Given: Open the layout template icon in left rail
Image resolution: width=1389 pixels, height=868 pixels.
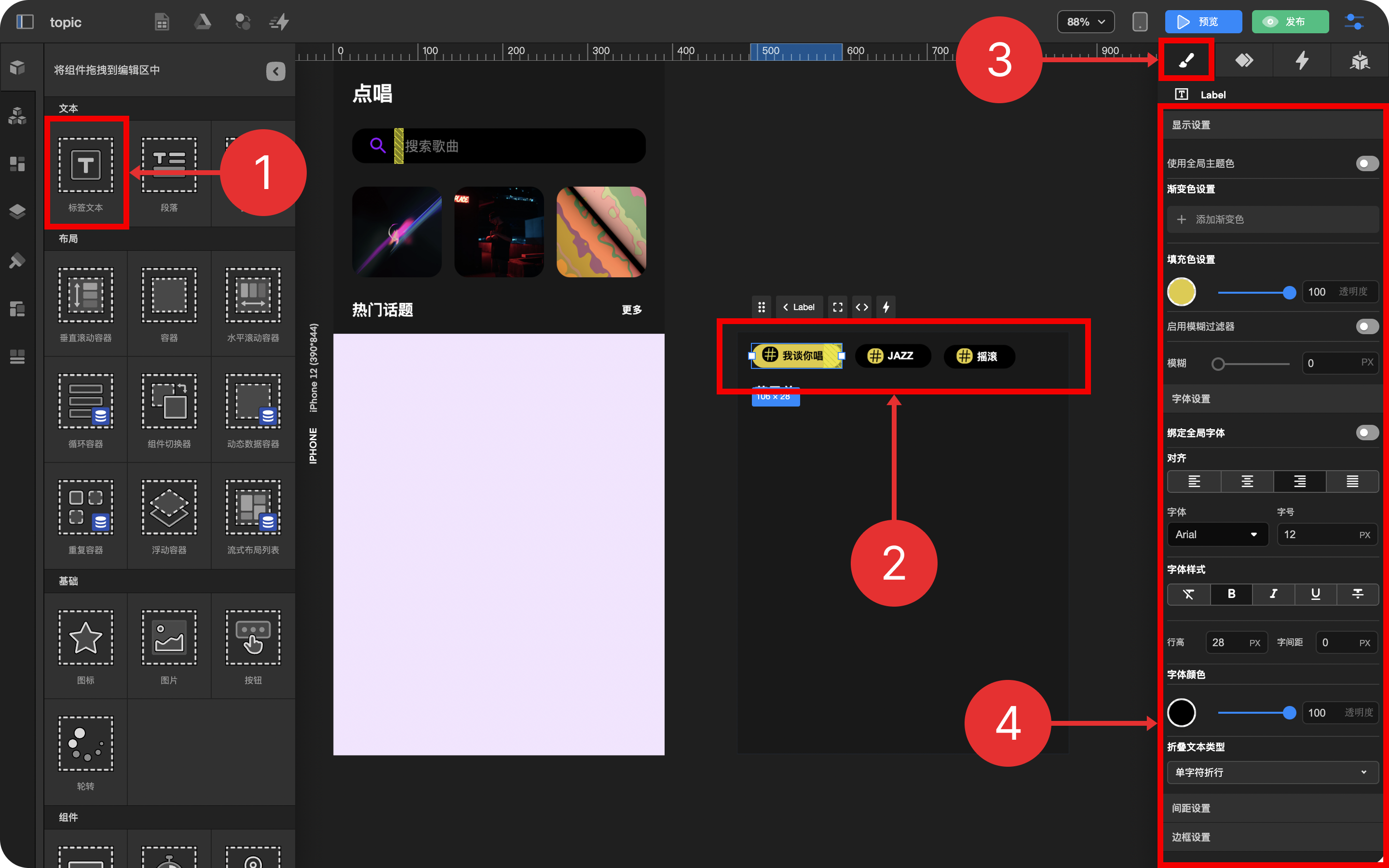Looking at the screenshot, I should point(17,309).
